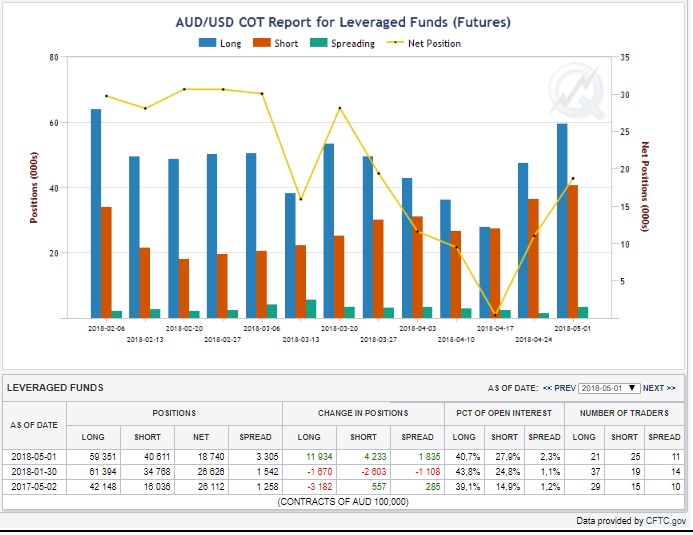Click the green long change value 11 934

pyautogui.click(x=319, y=456)
